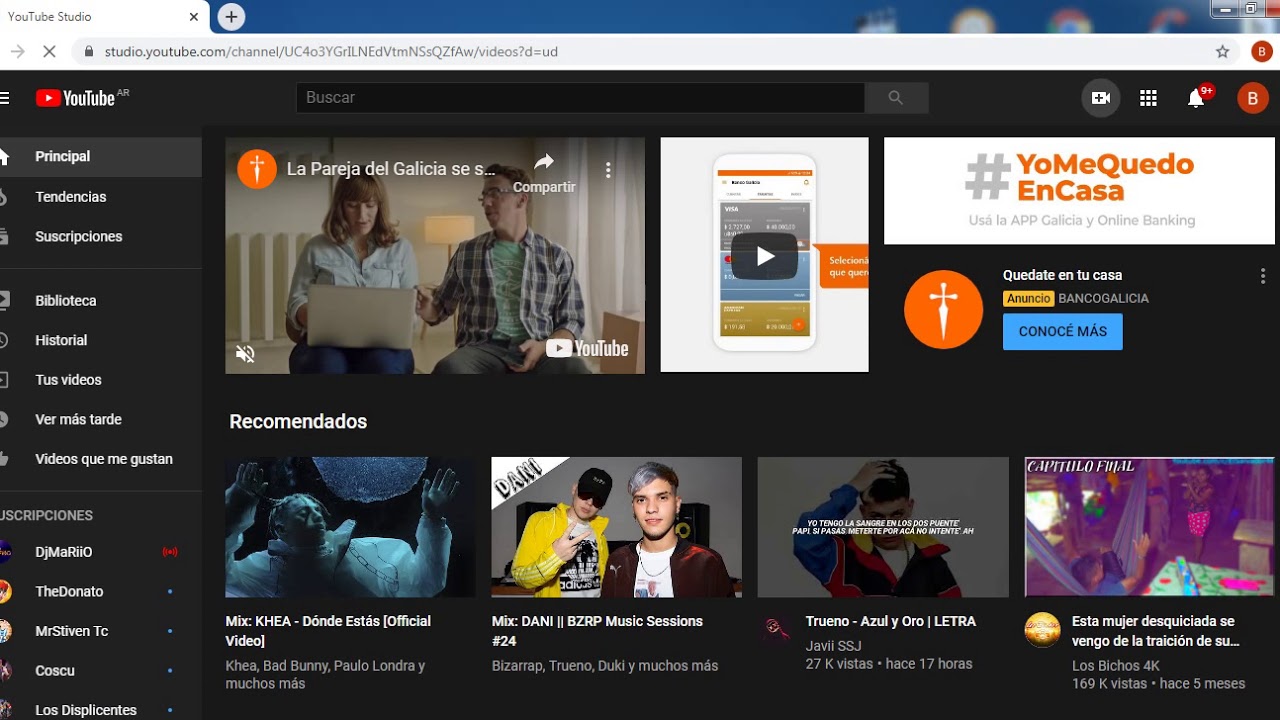Image resolution: width=1280 pixels, height=720 pixels.
Task: Open the YouTube apps grid icon
Action: pyautogui.click(x=1148, y=98)
